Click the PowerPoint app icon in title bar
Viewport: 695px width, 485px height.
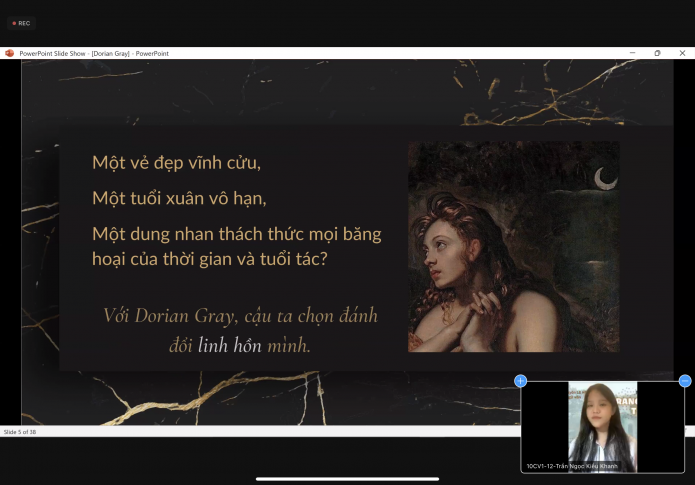[x=9, y=53]
